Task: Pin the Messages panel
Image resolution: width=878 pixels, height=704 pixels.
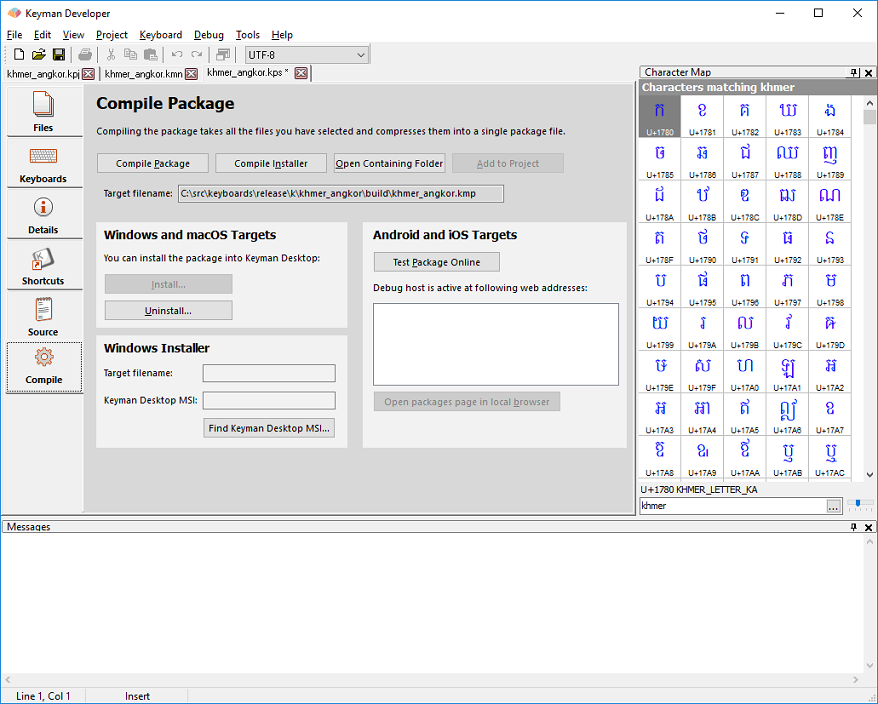Action: (x=854, y=527)
